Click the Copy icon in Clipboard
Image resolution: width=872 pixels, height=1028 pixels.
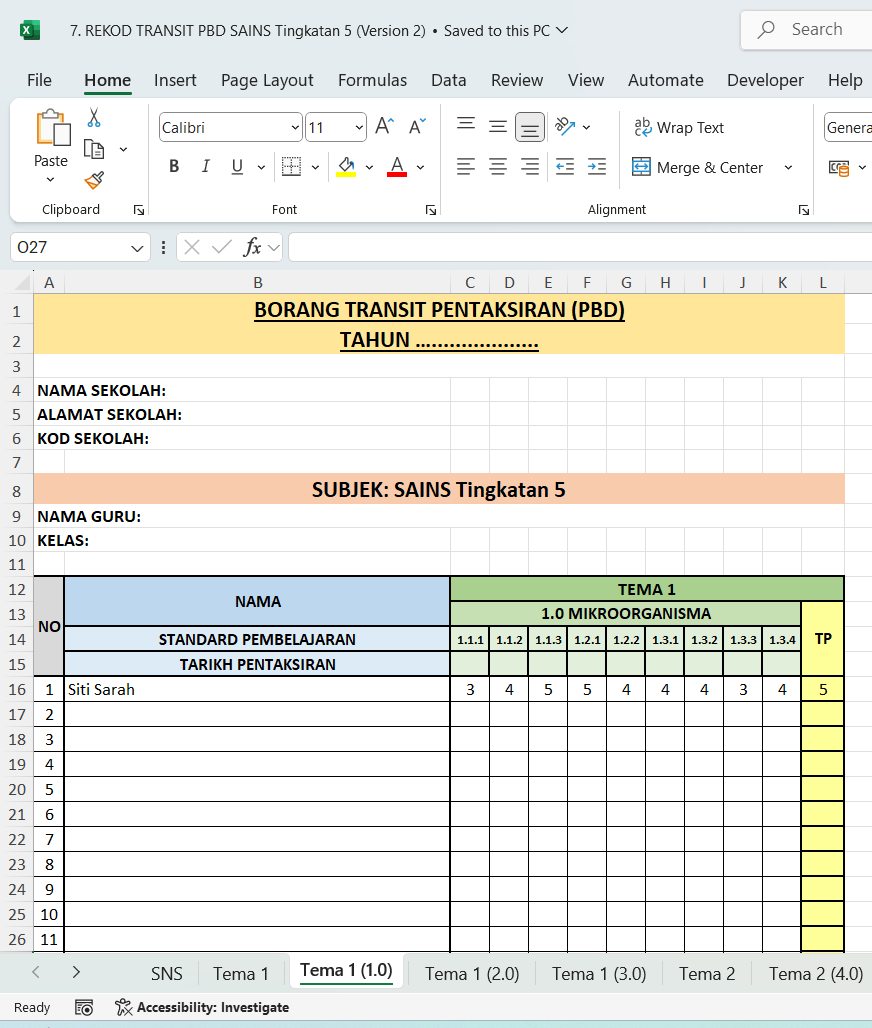click(x=94, y=149)
